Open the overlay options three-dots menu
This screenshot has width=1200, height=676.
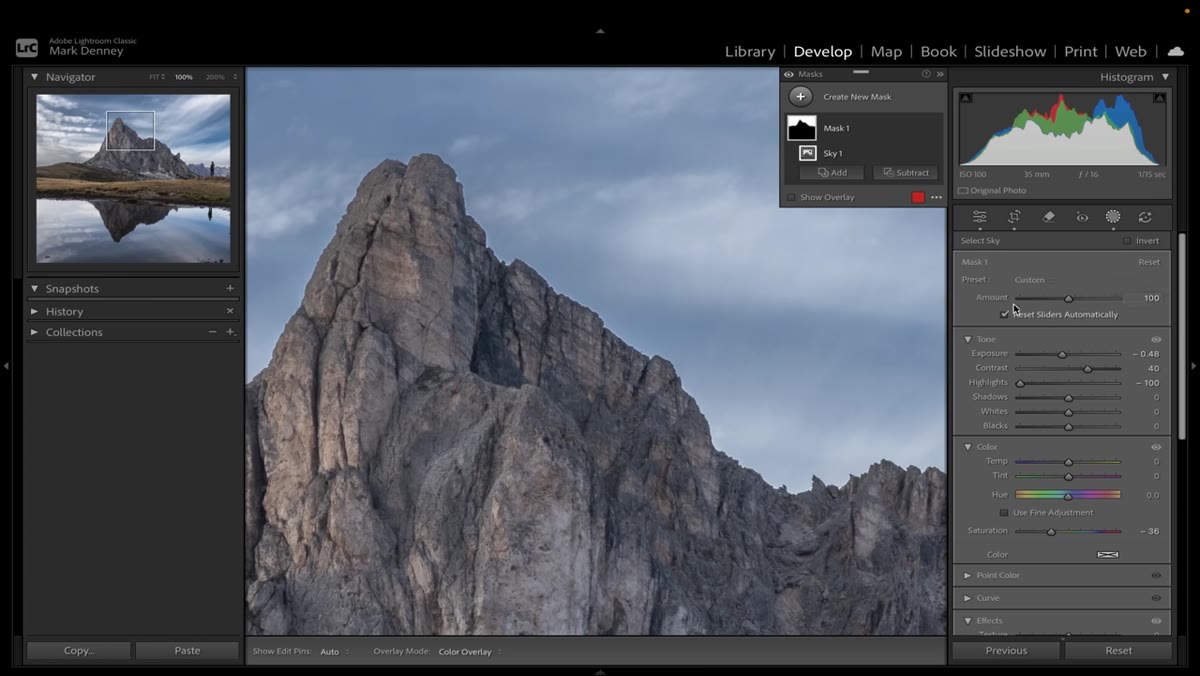click(x=937, y=197)
